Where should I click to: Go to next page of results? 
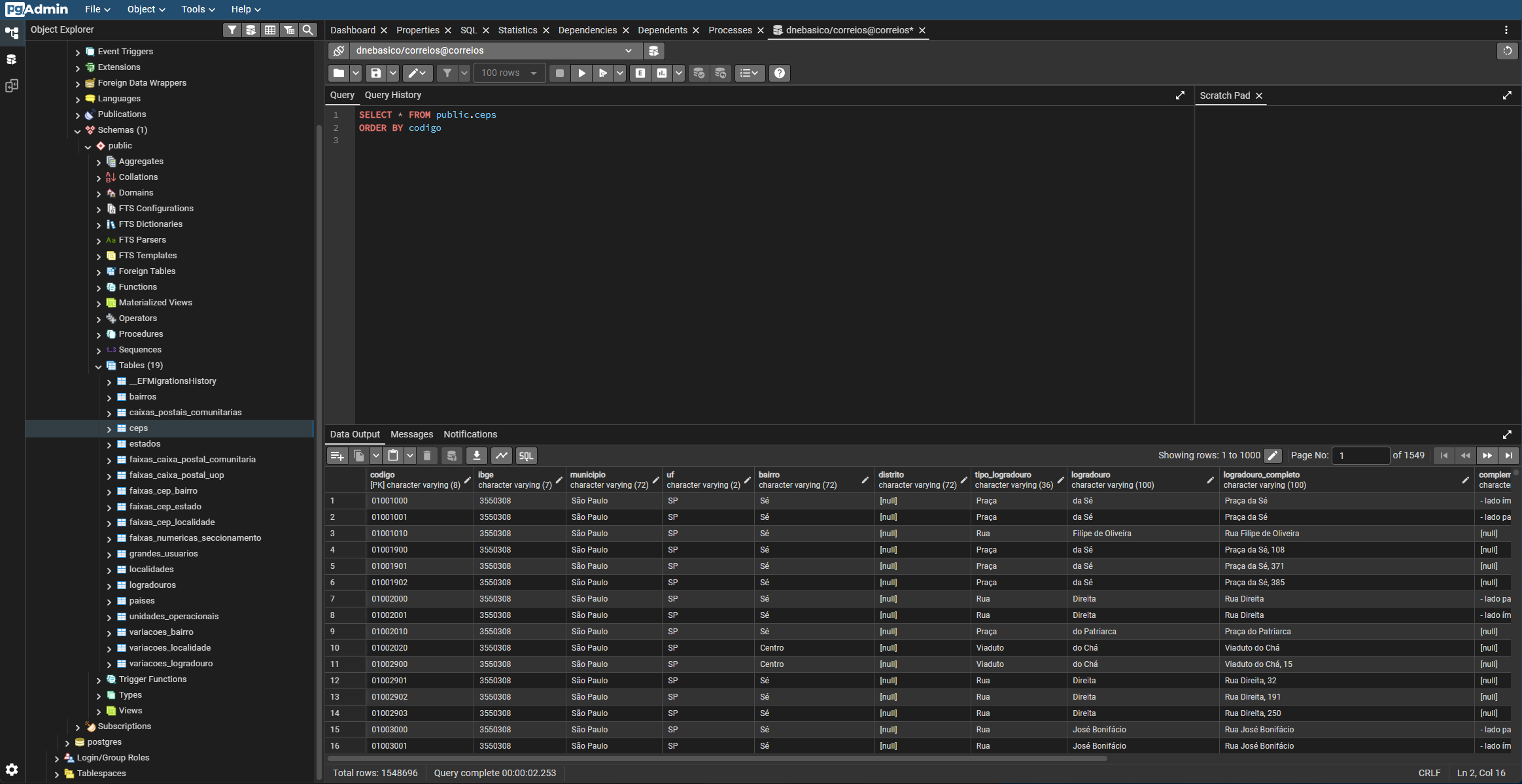tap(1487, 456)
